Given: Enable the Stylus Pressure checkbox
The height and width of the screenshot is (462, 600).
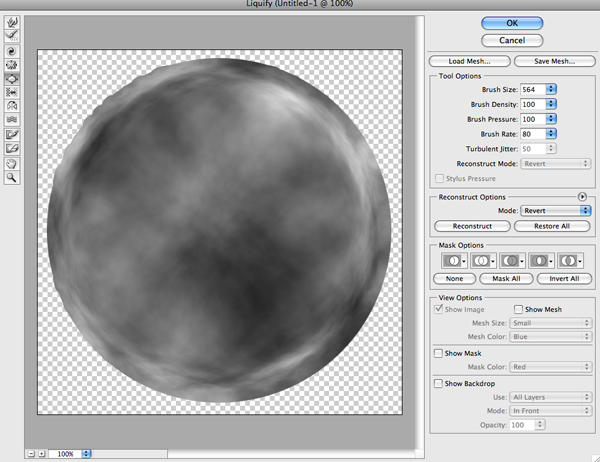Looking at the screenshot, I should [440, 178].
